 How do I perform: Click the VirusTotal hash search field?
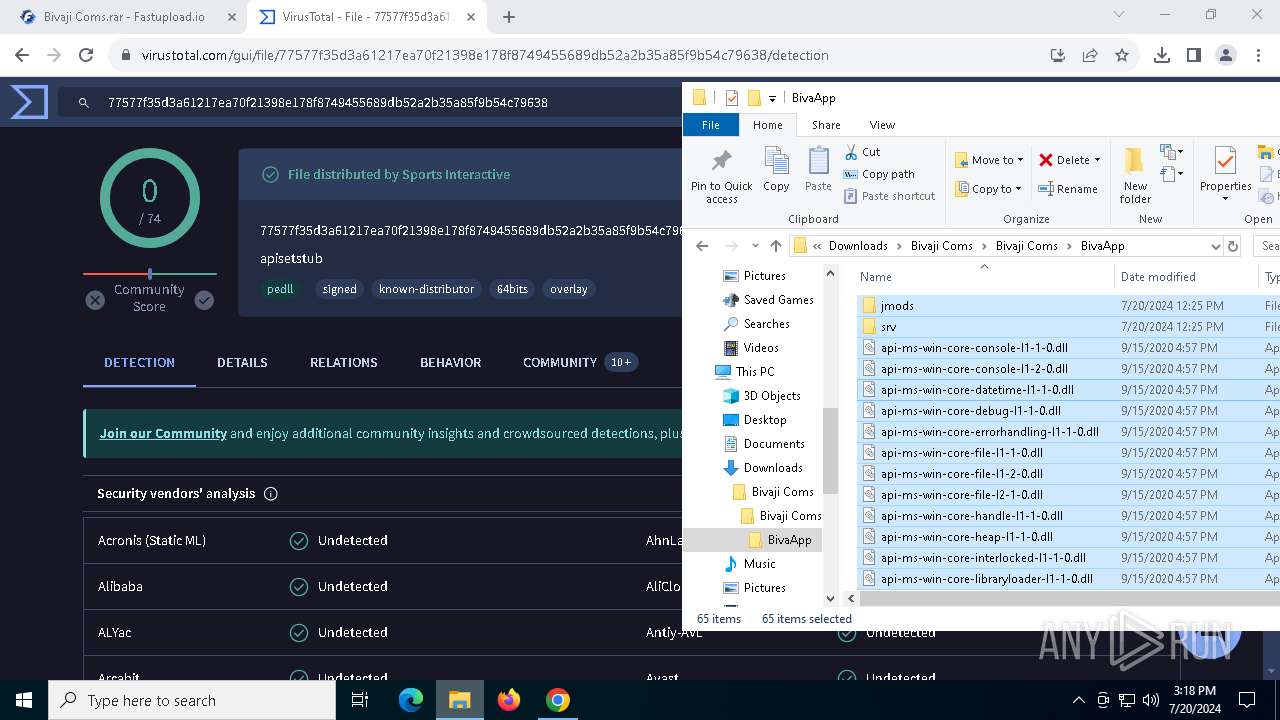coord(327,102)
